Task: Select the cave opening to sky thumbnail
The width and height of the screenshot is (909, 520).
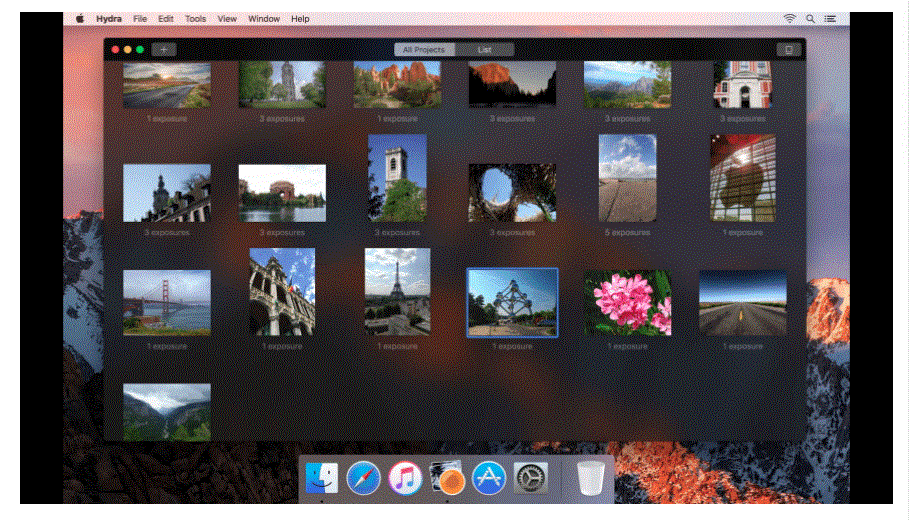Action: [x=512, y=193]
